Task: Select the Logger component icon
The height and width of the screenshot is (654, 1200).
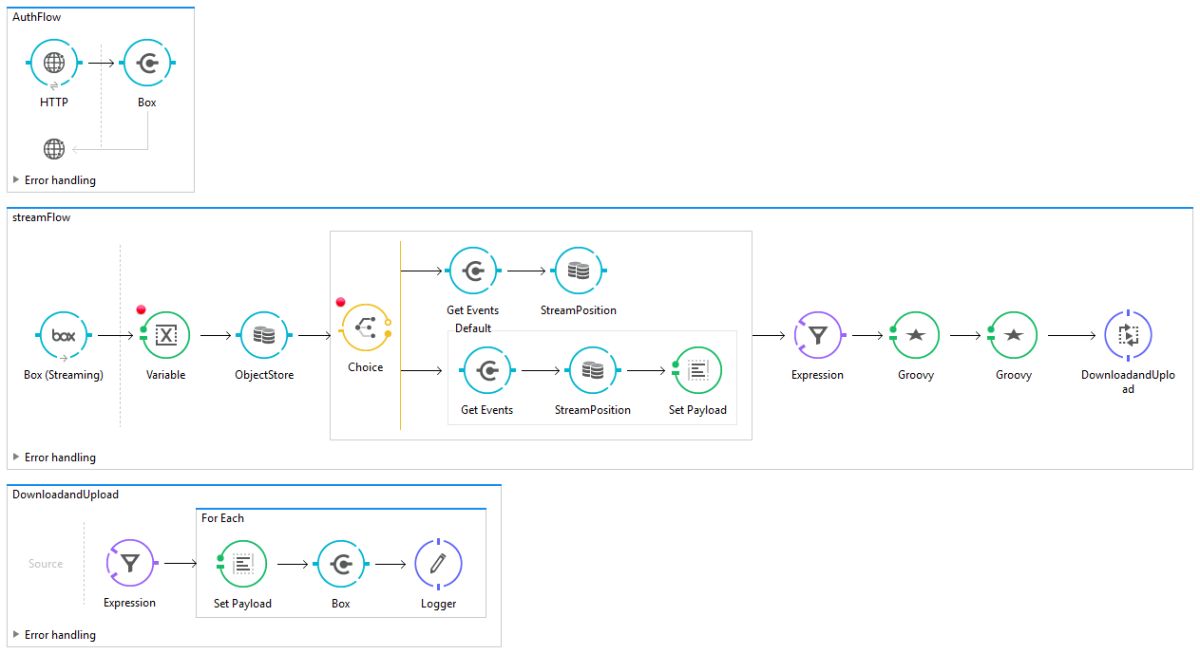Action: (438, 564)
